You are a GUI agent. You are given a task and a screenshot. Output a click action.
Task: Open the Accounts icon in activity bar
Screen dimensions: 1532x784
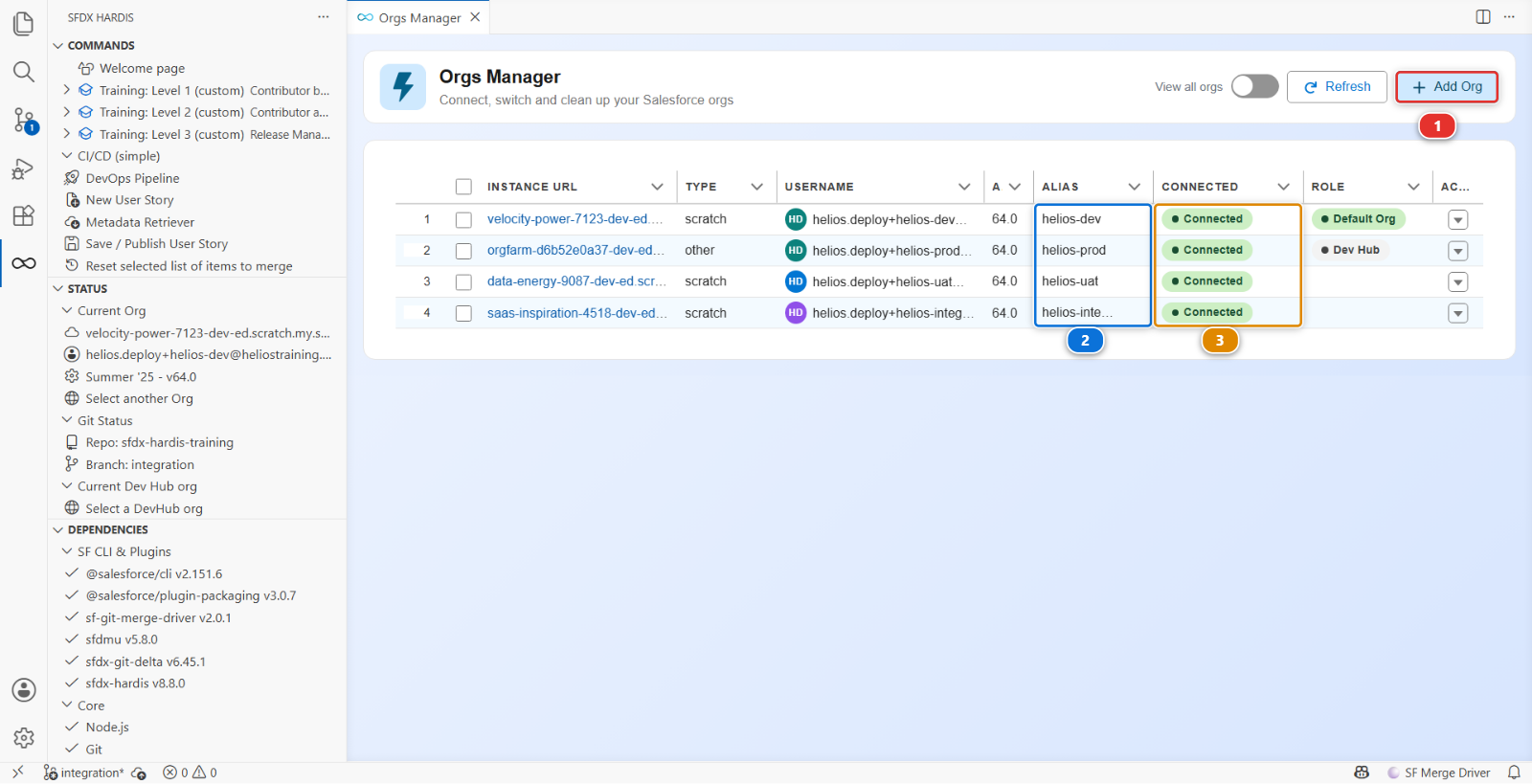pyautogui.click(x=24, y=690)
